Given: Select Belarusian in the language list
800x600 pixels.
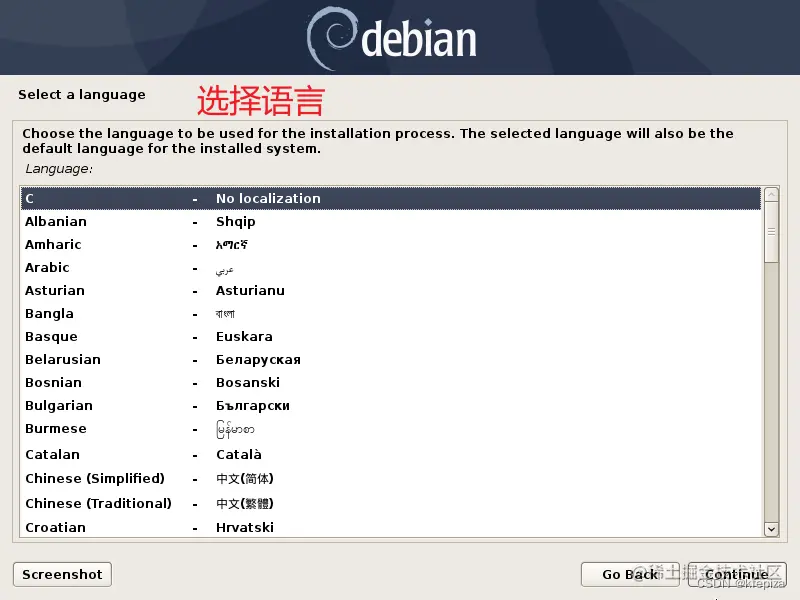Looking at the screenshot, I should [391, 359].
